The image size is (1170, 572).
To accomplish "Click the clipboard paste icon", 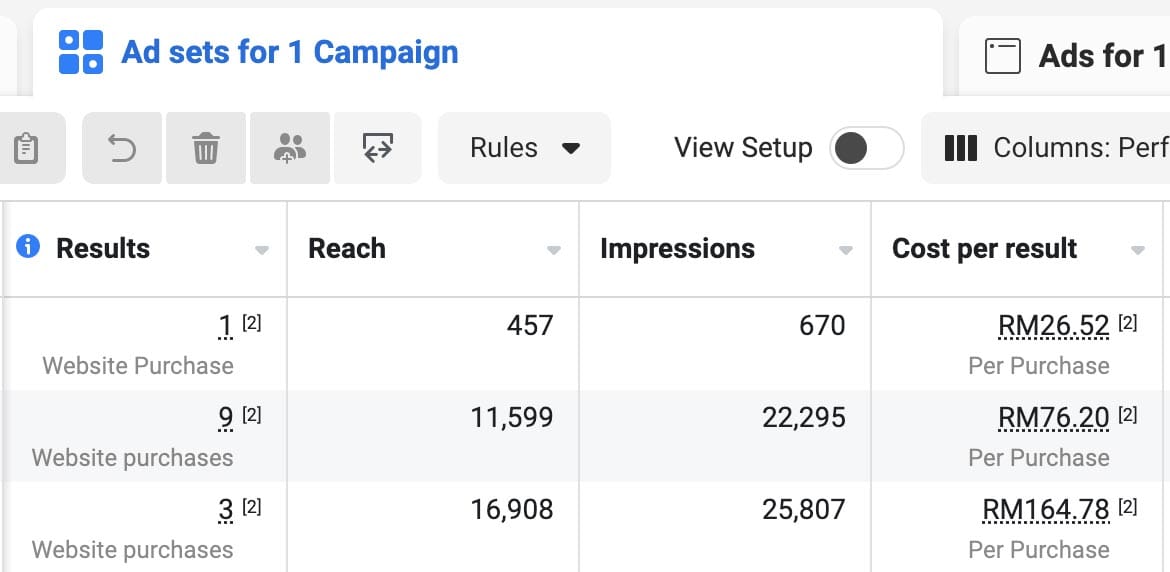I will coord(26,148).
